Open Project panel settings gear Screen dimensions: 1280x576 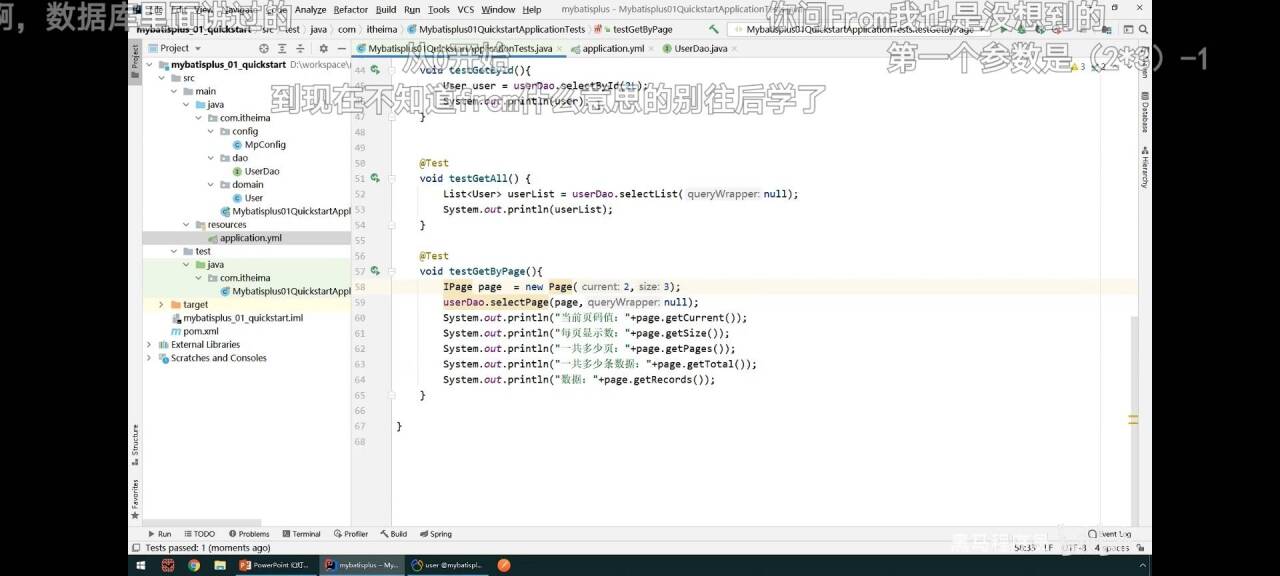pos(323,48)
